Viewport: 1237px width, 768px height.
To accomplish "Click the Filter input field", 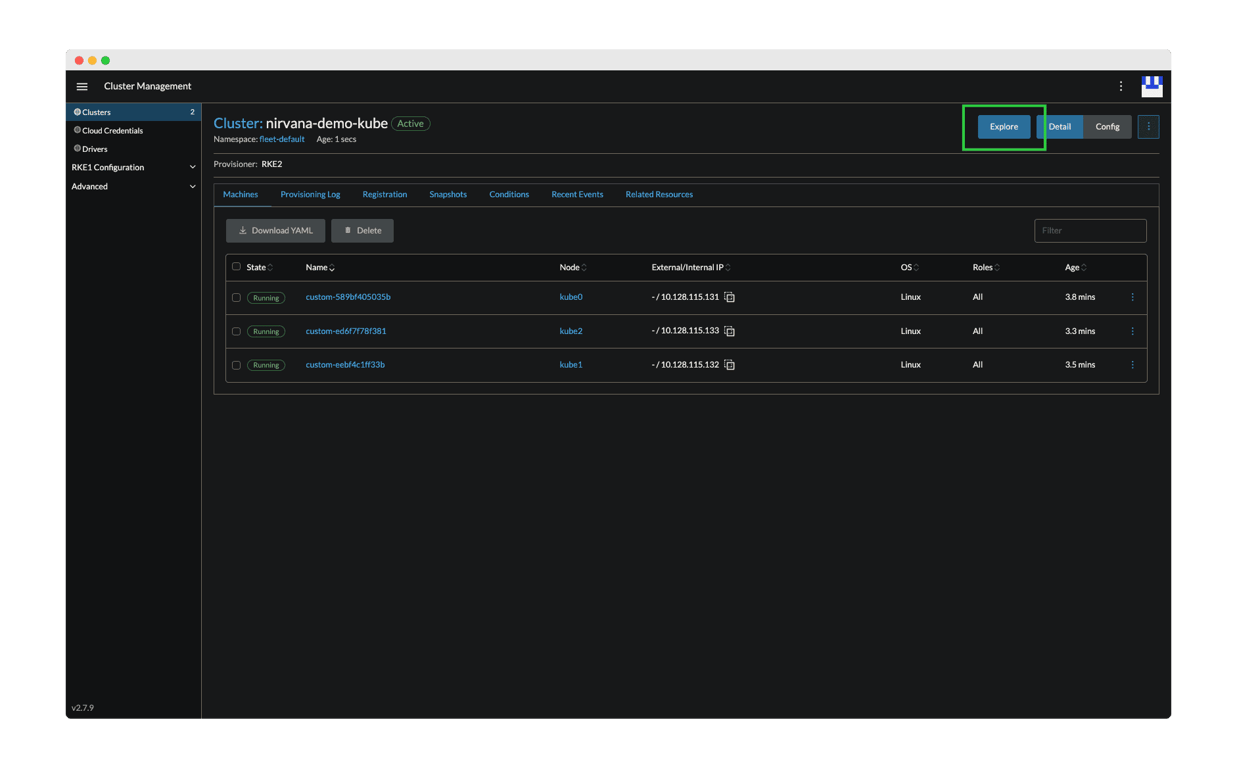I will (1090, 231).
